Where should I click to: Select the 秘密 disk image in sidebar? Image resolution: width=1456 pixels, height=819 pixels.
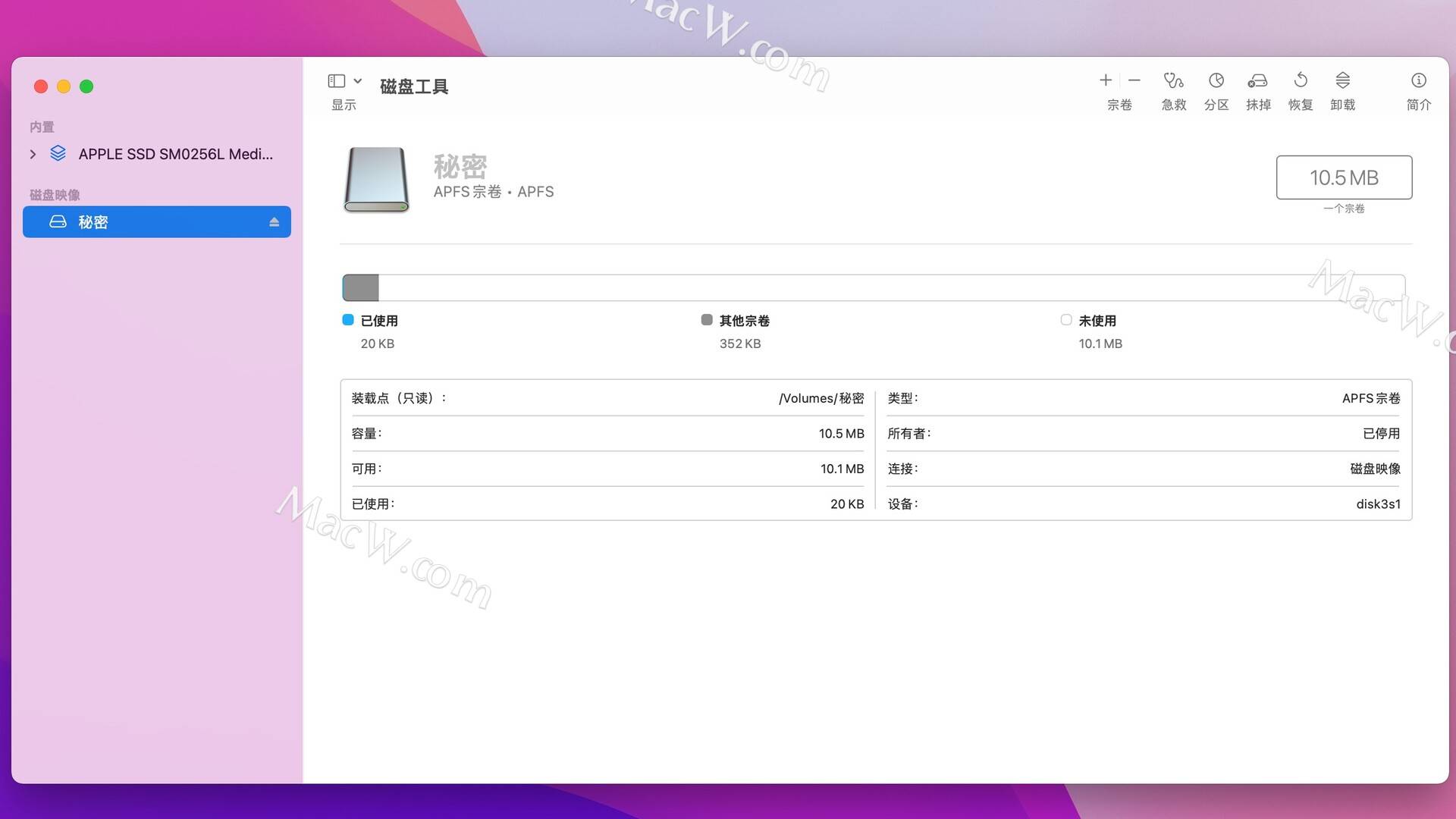click(x=157, y=221)
